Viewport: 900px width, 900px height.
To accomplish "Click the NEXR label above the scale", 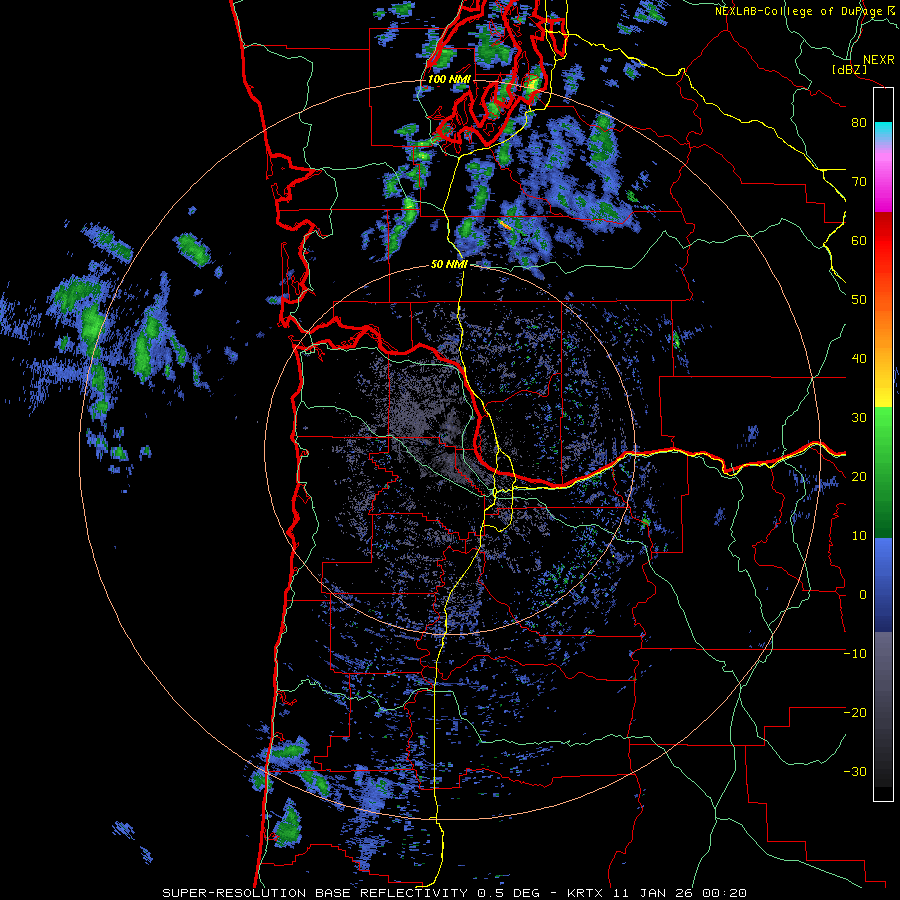I will pyautogui.click(x=879, y=60).
